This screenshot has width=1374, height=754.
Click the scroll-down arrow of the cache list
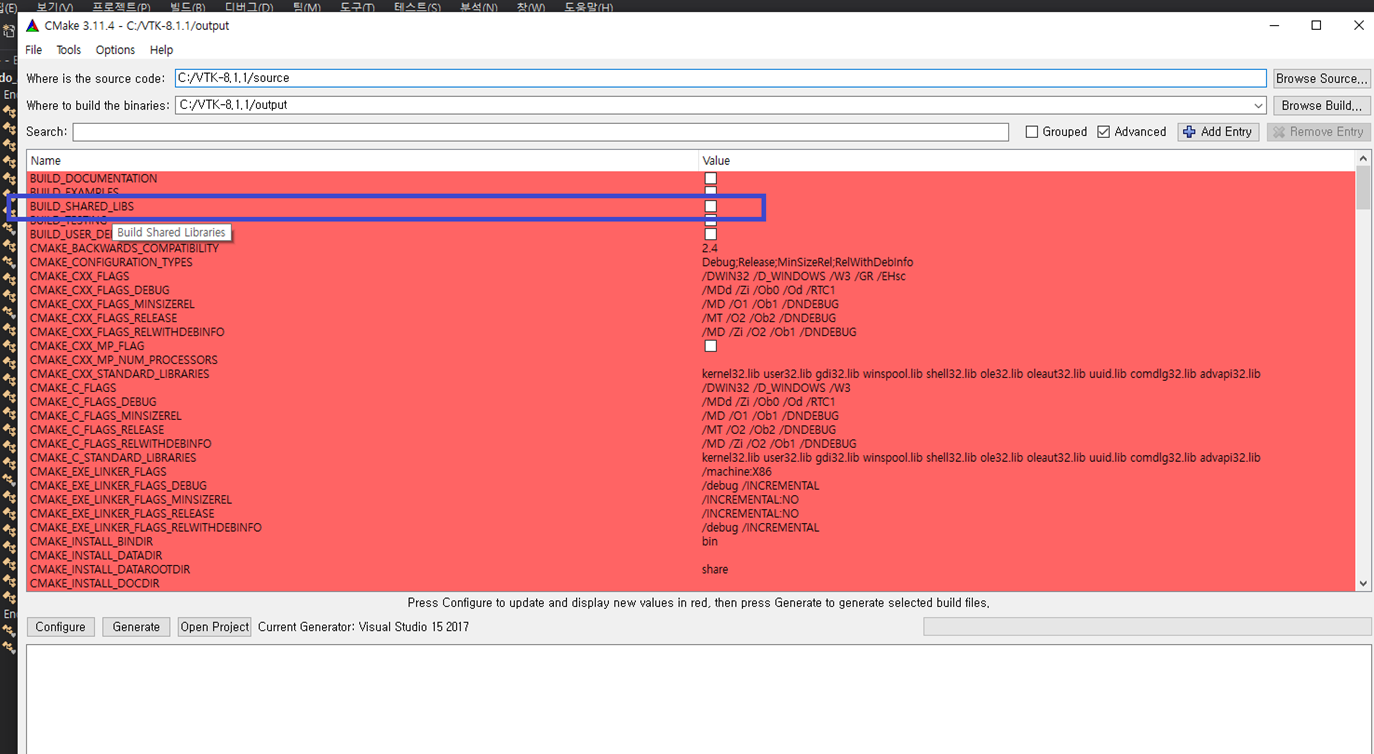tap(1363, 583)
